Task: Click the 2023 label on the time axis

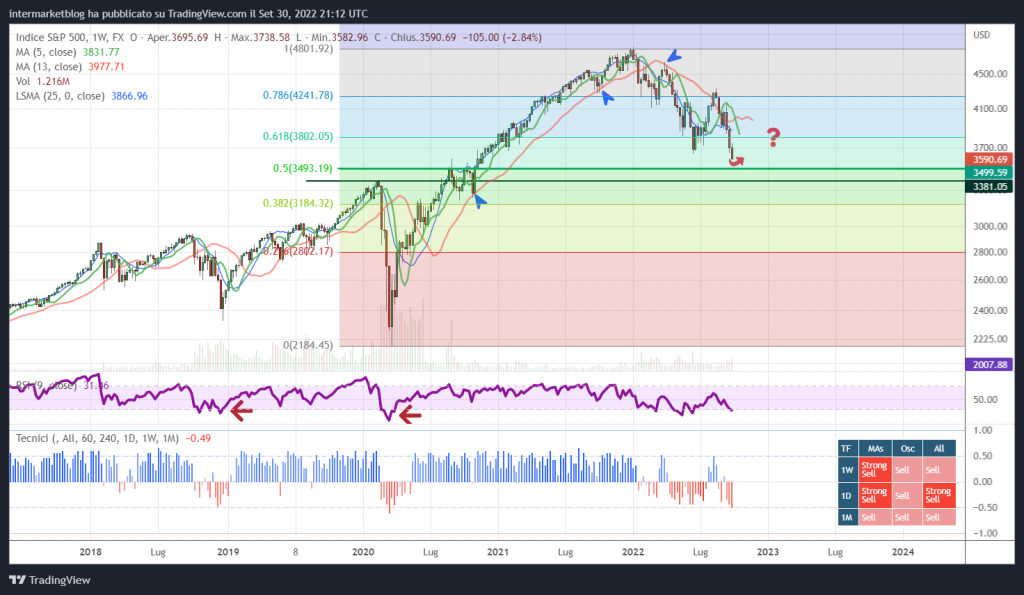Action: pos(768,551)
